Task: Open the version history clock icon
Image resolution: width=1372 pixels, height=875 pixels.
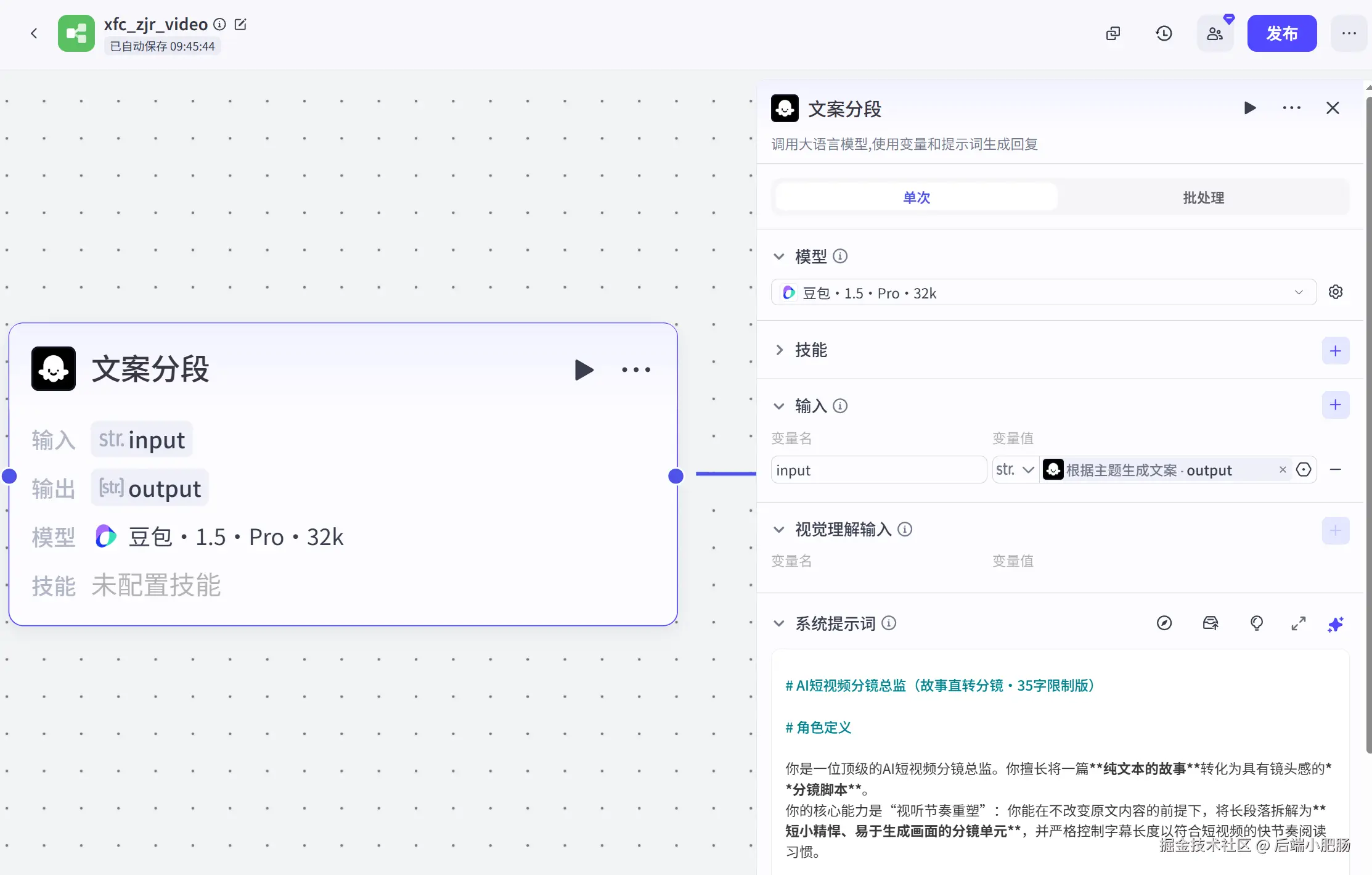Action: point(1163,33)
